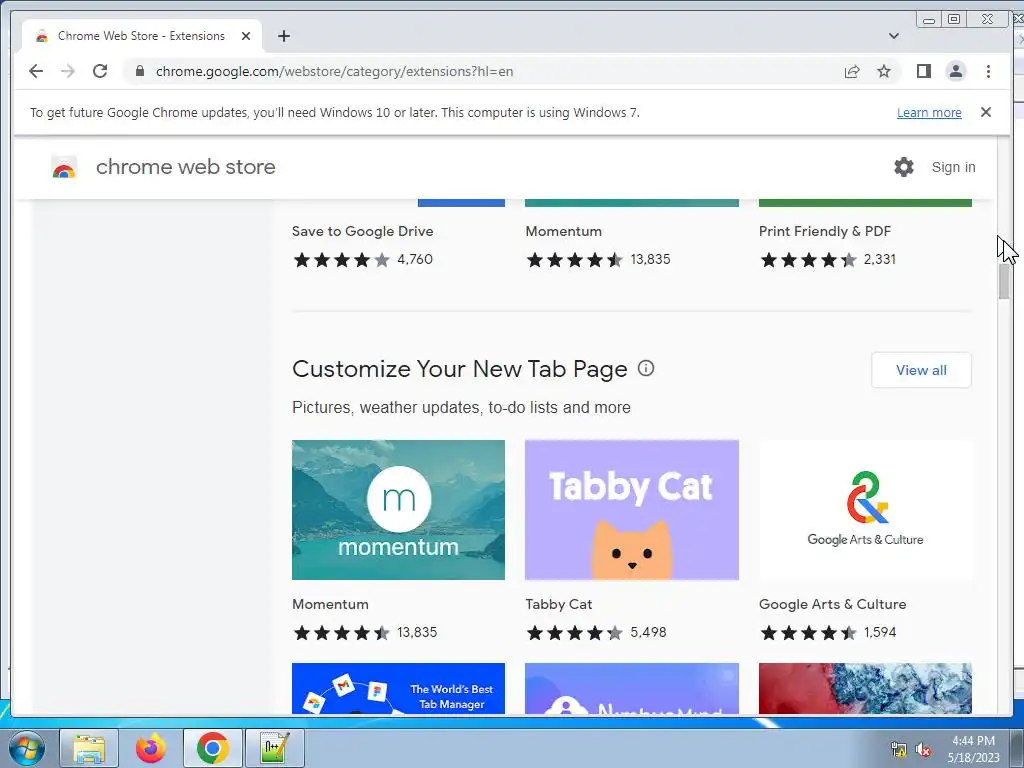Screen dimensions: 1024x768
Task: Reload the Chrome Web Store page
Action: (100, 71)
